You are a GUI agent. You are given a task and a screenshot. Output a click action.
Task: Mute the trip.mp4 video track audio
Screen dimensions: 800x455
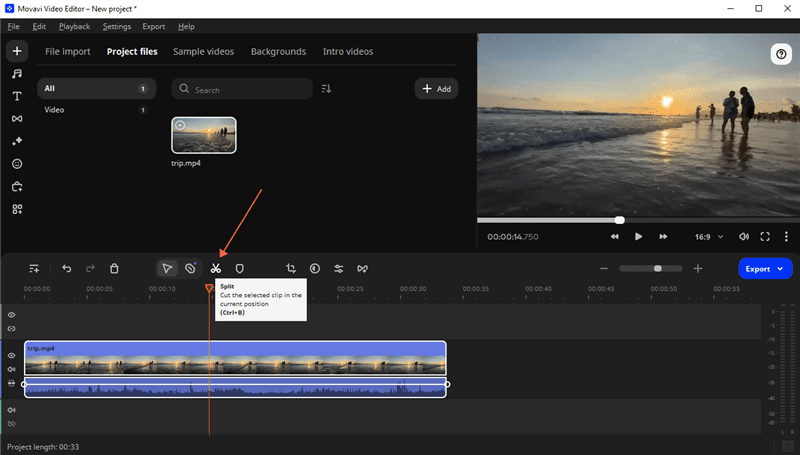12,369
